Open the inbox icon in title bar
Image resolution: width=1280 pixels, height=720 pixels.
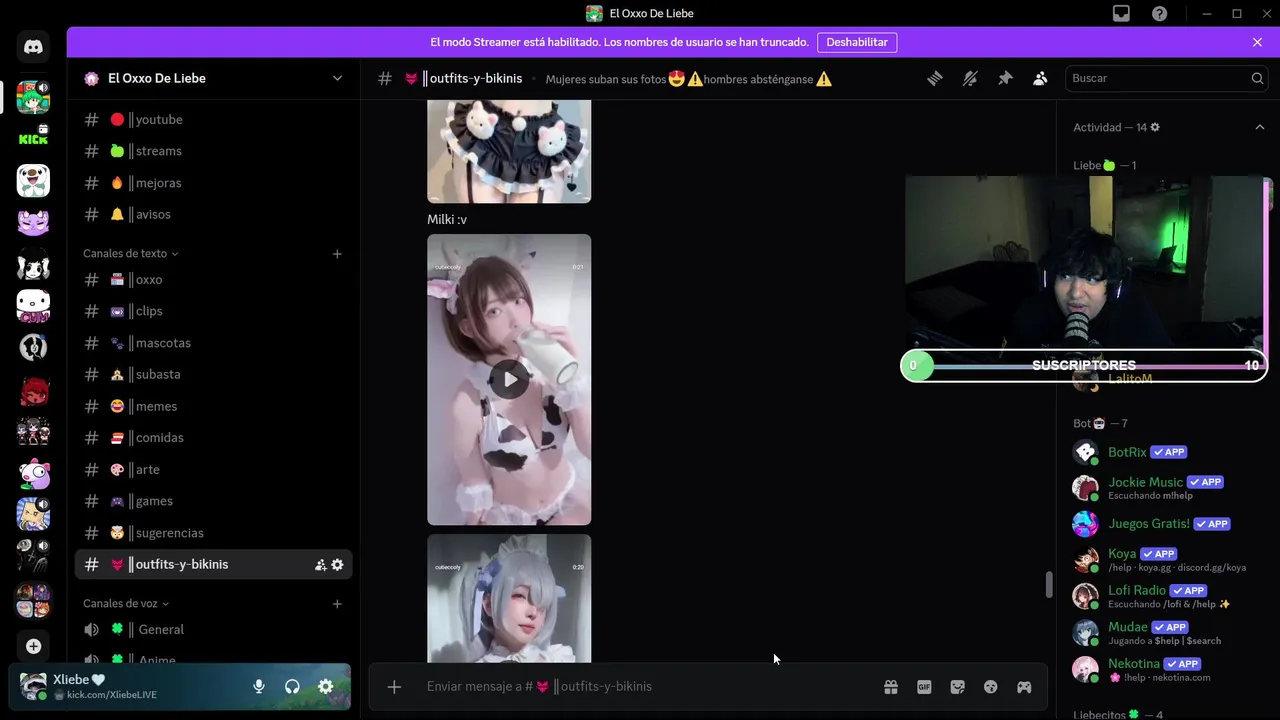[1121, 13]
